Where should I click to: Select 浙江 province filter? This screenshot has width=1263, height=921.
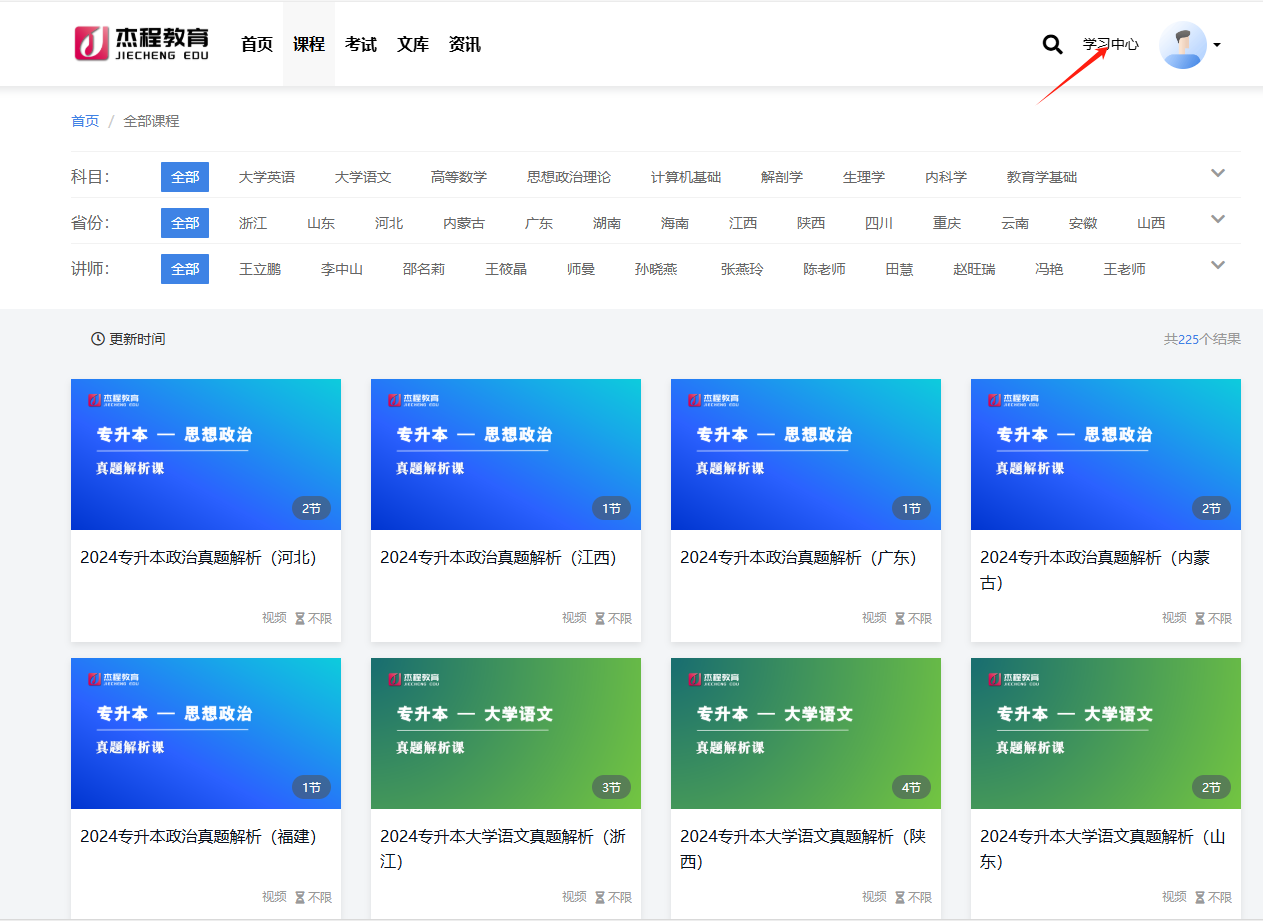(253, 223)
